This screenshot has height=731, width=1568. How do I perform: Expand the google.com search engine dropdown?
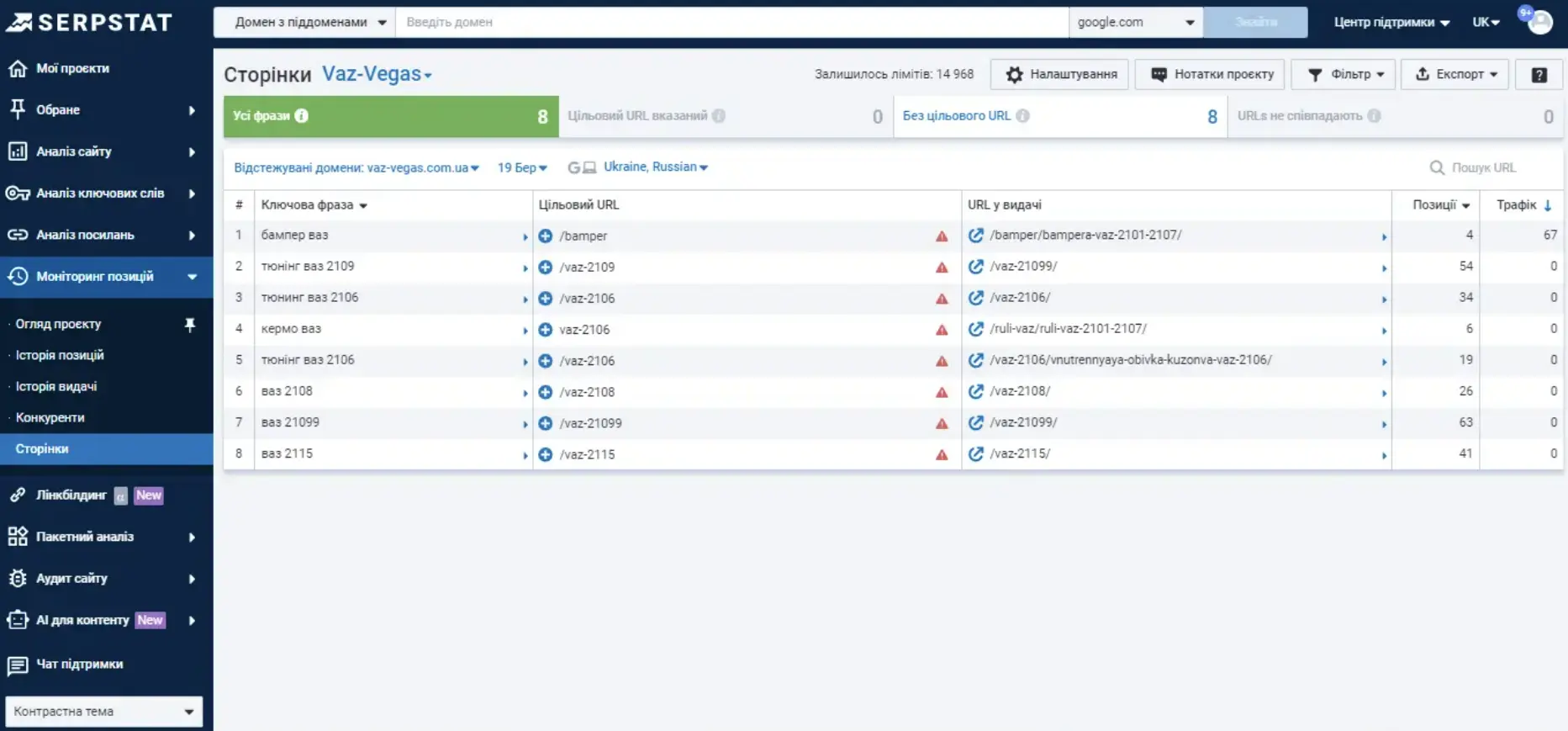pyautogui.click(x=1135, y=23)
